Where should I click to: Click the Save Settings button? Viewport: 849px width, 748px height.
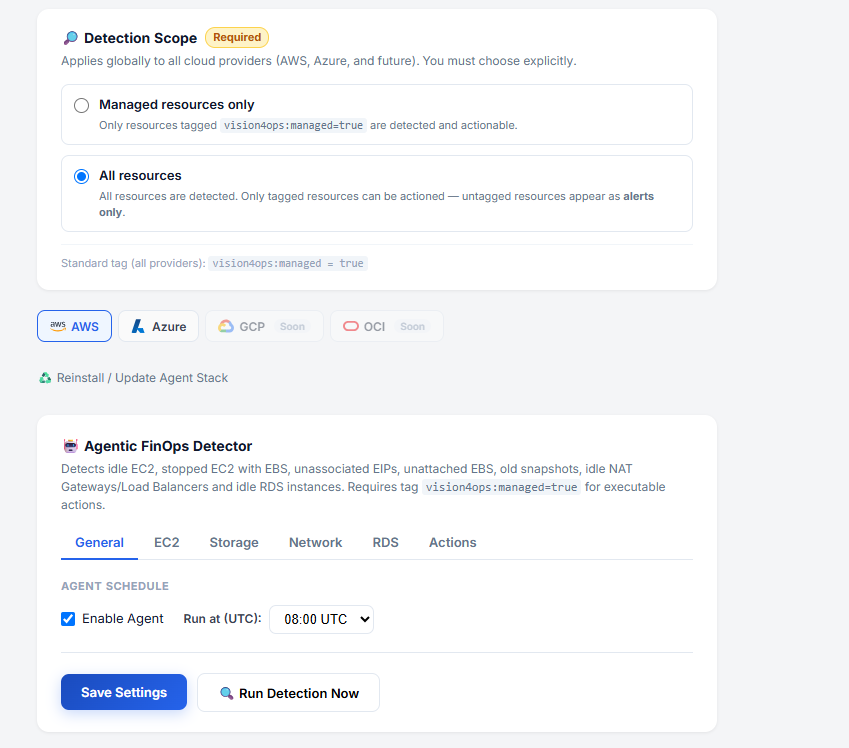[124, 692]
